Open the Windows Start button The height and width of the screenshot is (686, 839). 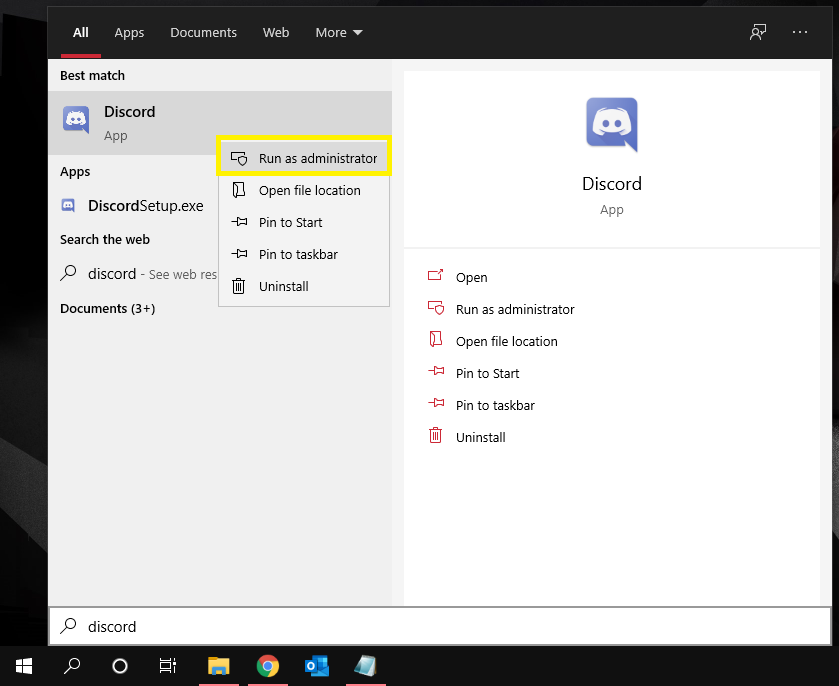pyautogui.click(x=24, y=666)
